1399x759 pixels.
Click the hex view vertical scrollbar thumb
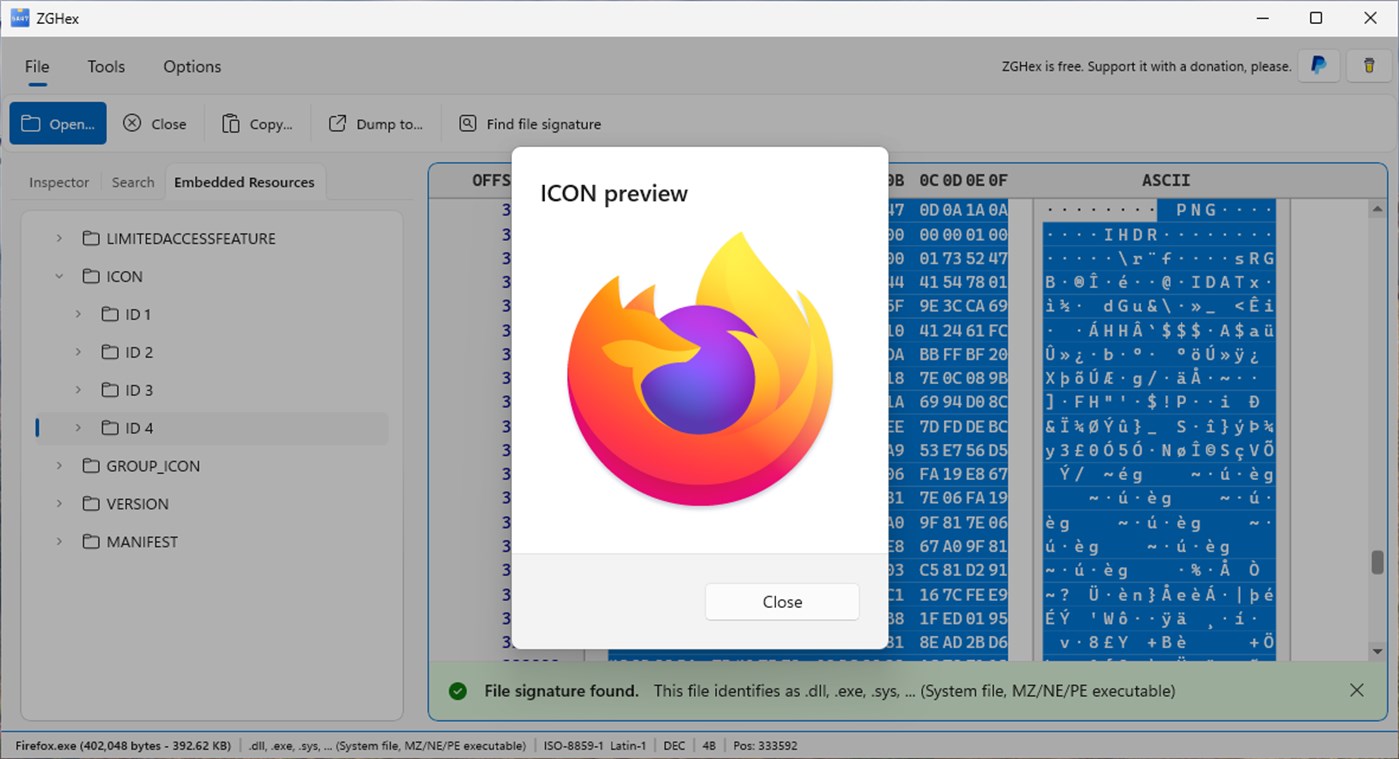(1377, 561)
